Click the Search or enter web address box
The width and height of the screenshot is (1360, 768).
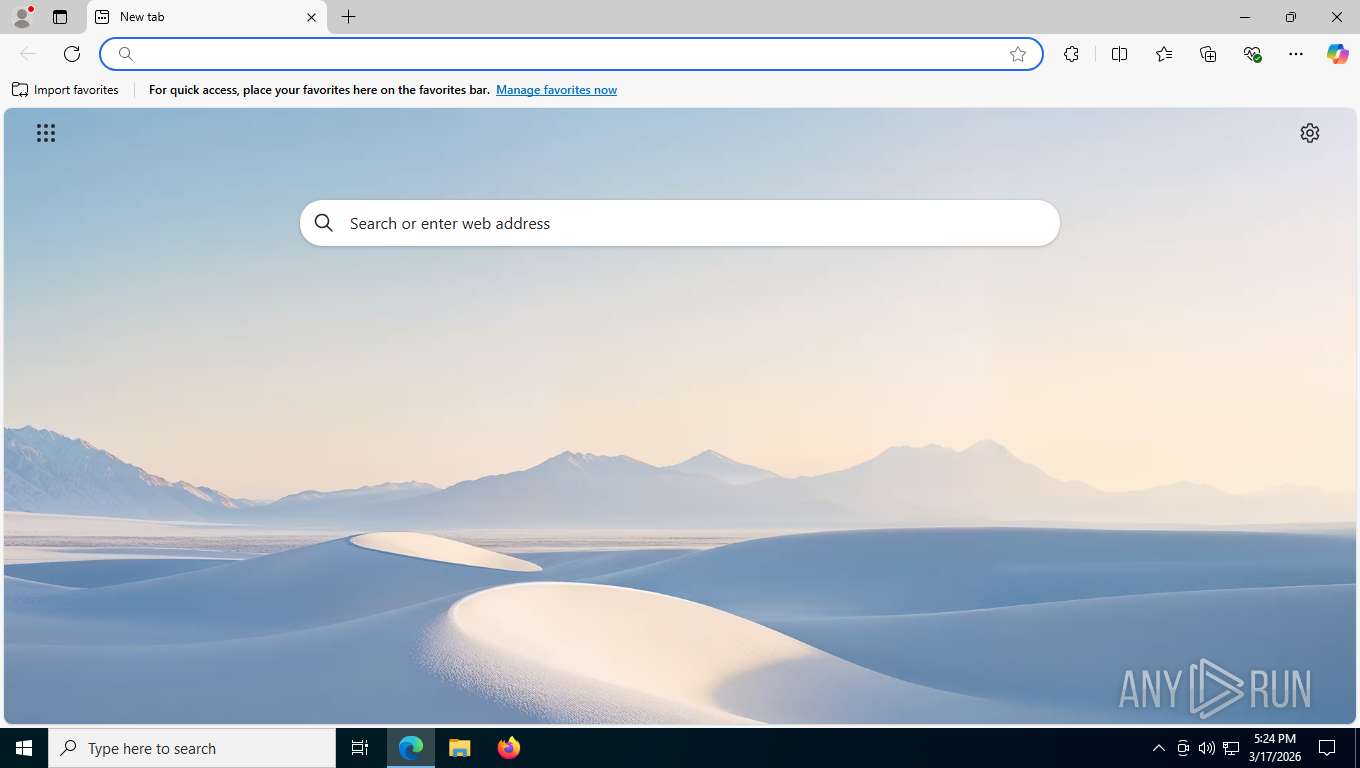tap(680, 223)
